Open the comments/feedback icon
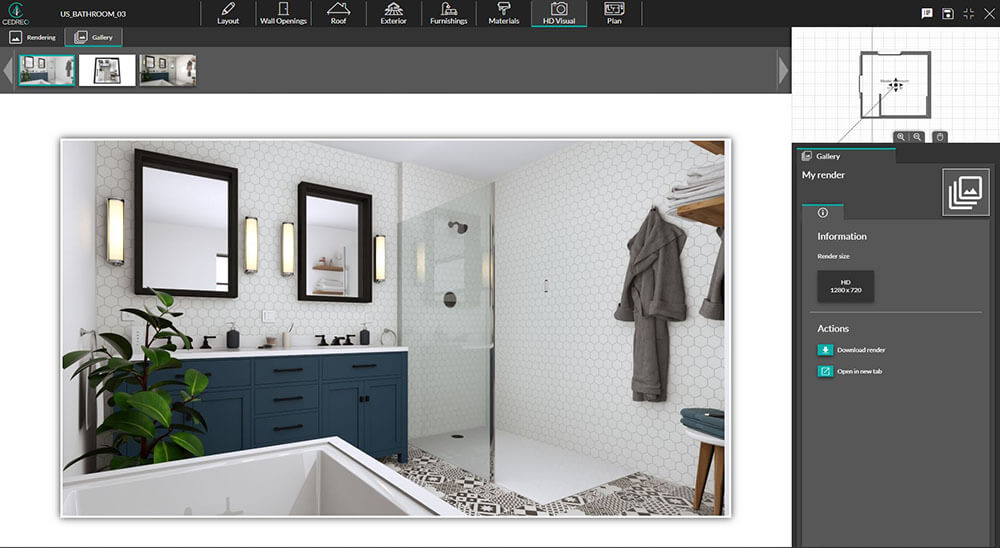The width and height of the screenshot is (1000, 548). tap(927, 13)
